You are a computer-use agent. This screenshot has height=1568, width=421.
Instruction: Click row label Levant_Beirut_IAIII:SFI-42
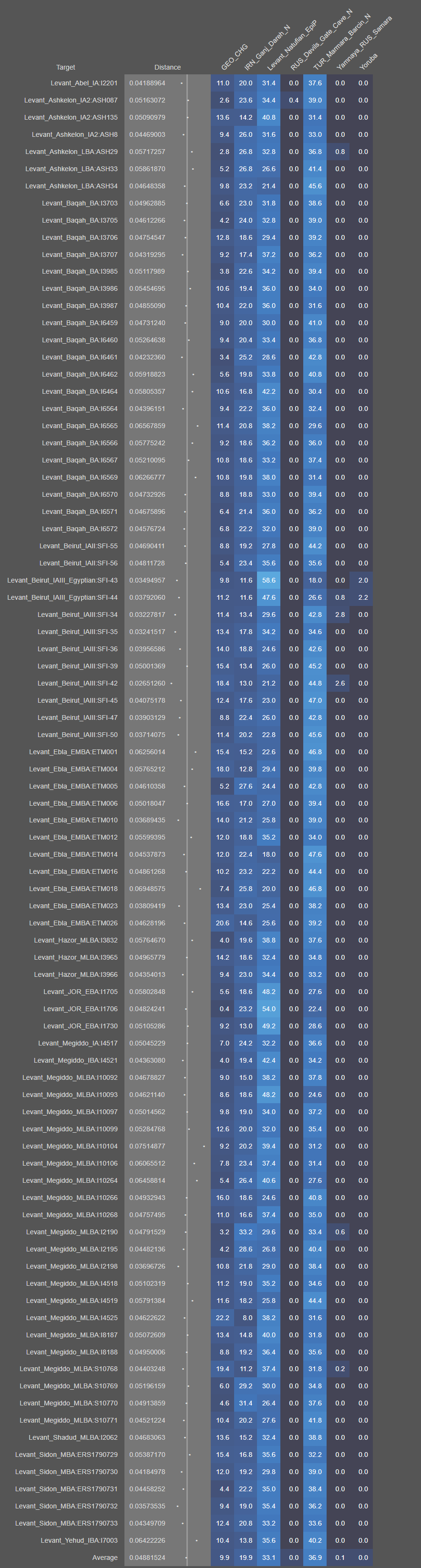point(77,683)
